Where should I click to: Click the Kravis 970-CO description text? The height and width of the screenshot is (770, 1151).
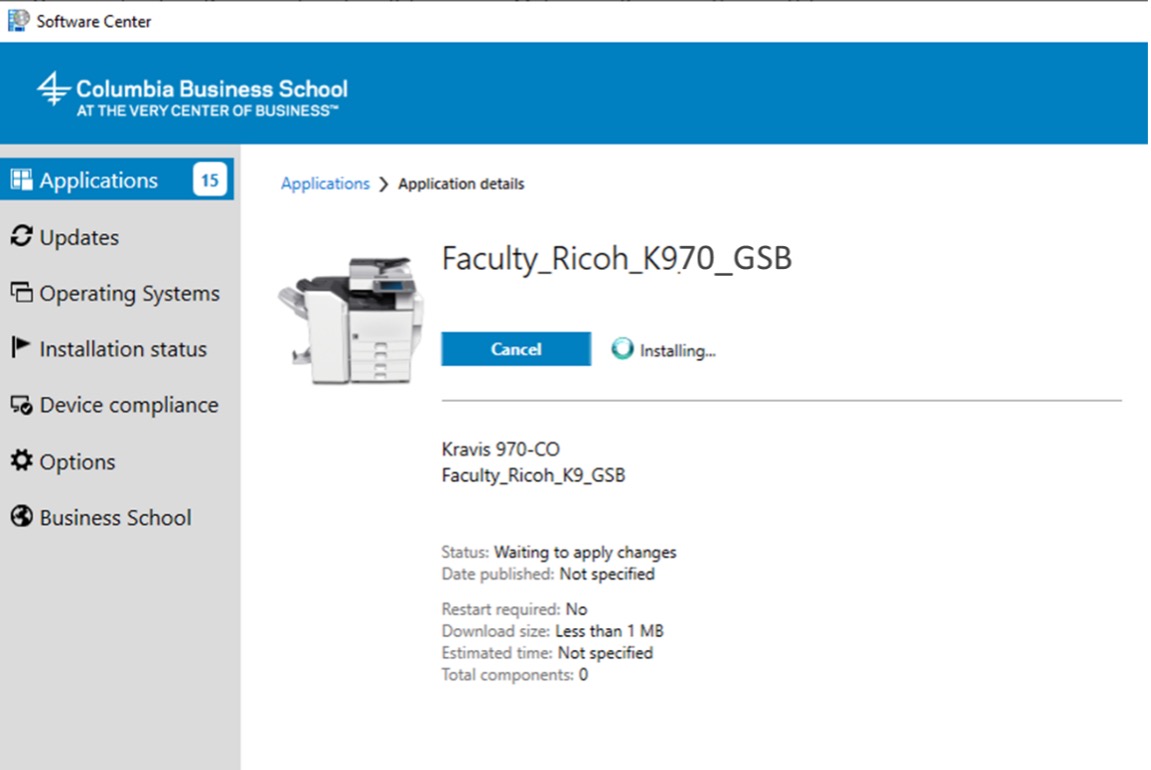(501, 448)
